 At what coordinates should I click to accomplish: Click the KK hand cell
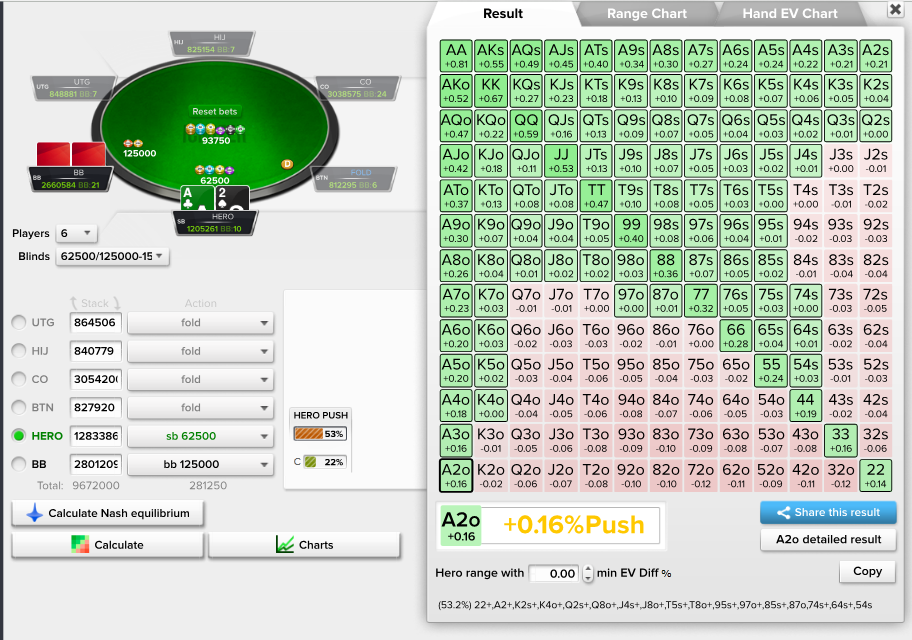point(491,91)
